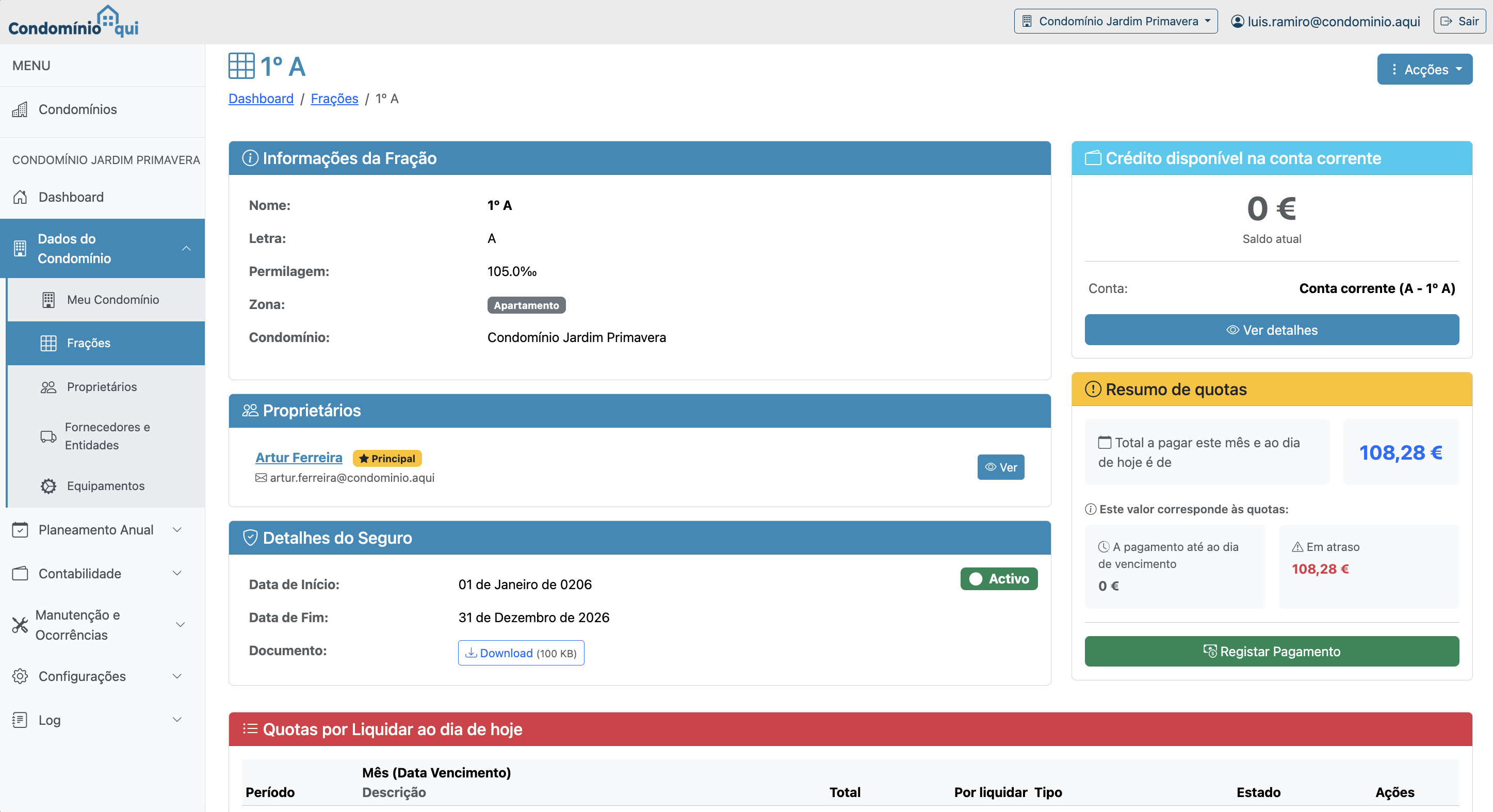Click the Estado column header
Viewport: 1493px width, 812px height.
click(x=1258, y=792)
